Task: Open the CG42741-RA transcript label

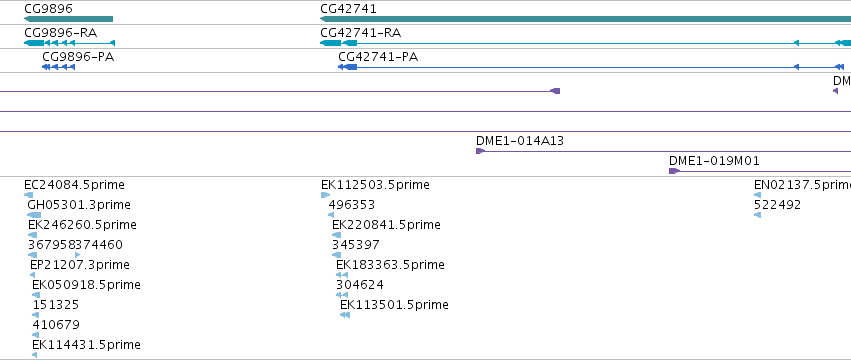Action: pos(360,33)
